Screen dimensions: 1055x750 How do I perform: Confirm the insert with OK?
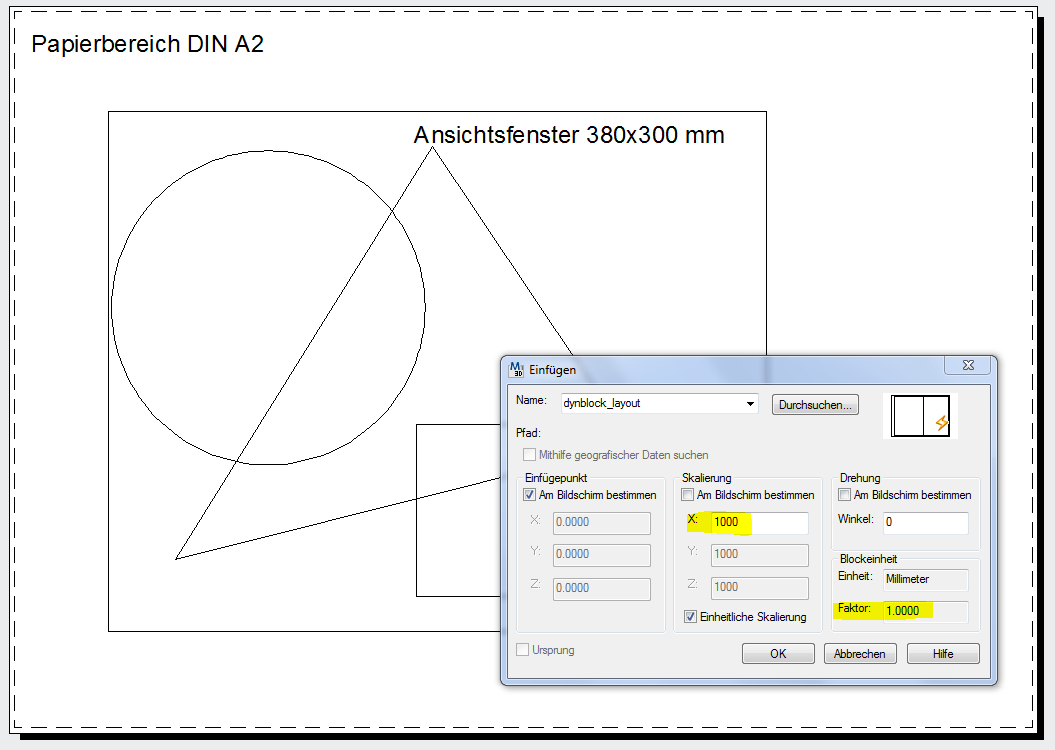pos(778,654)
